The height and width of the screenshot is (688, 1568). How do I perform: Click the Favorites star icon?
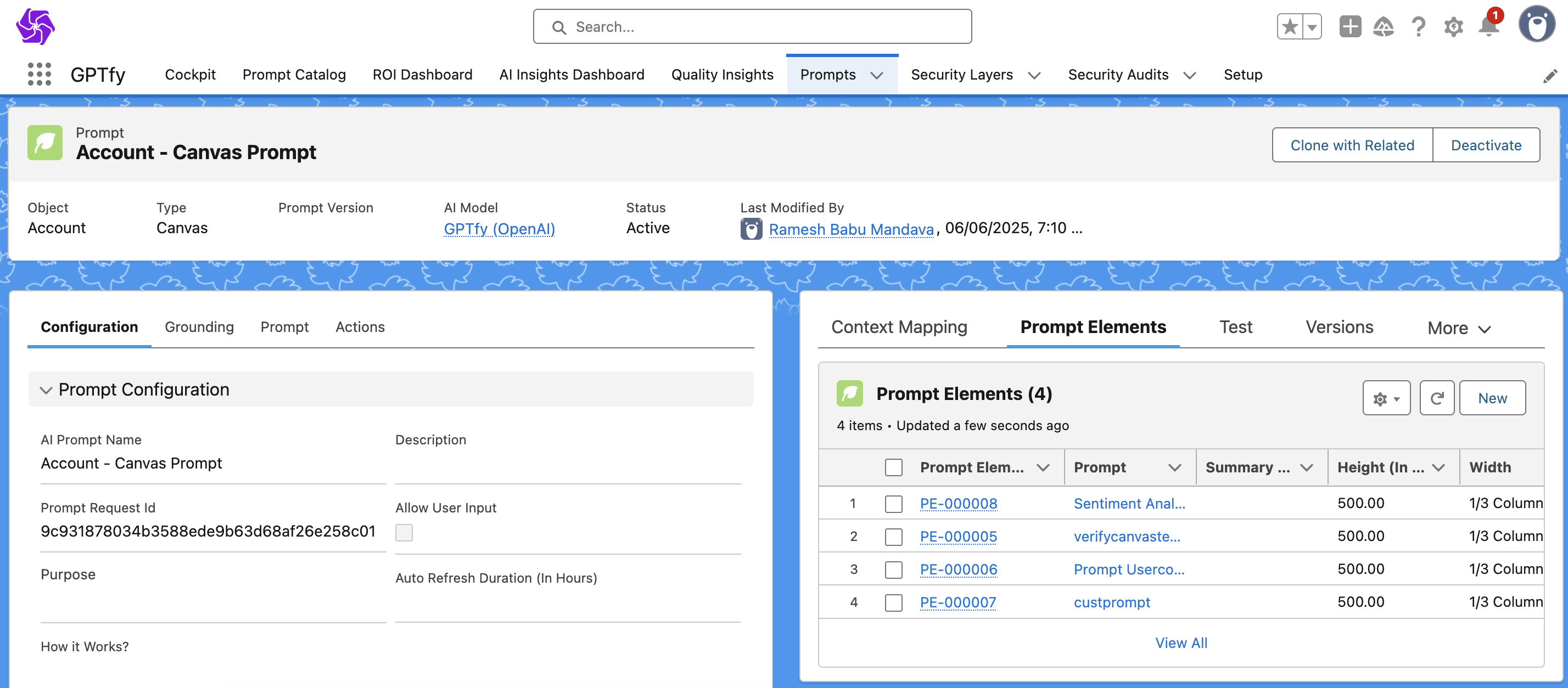click(1290, 27)
